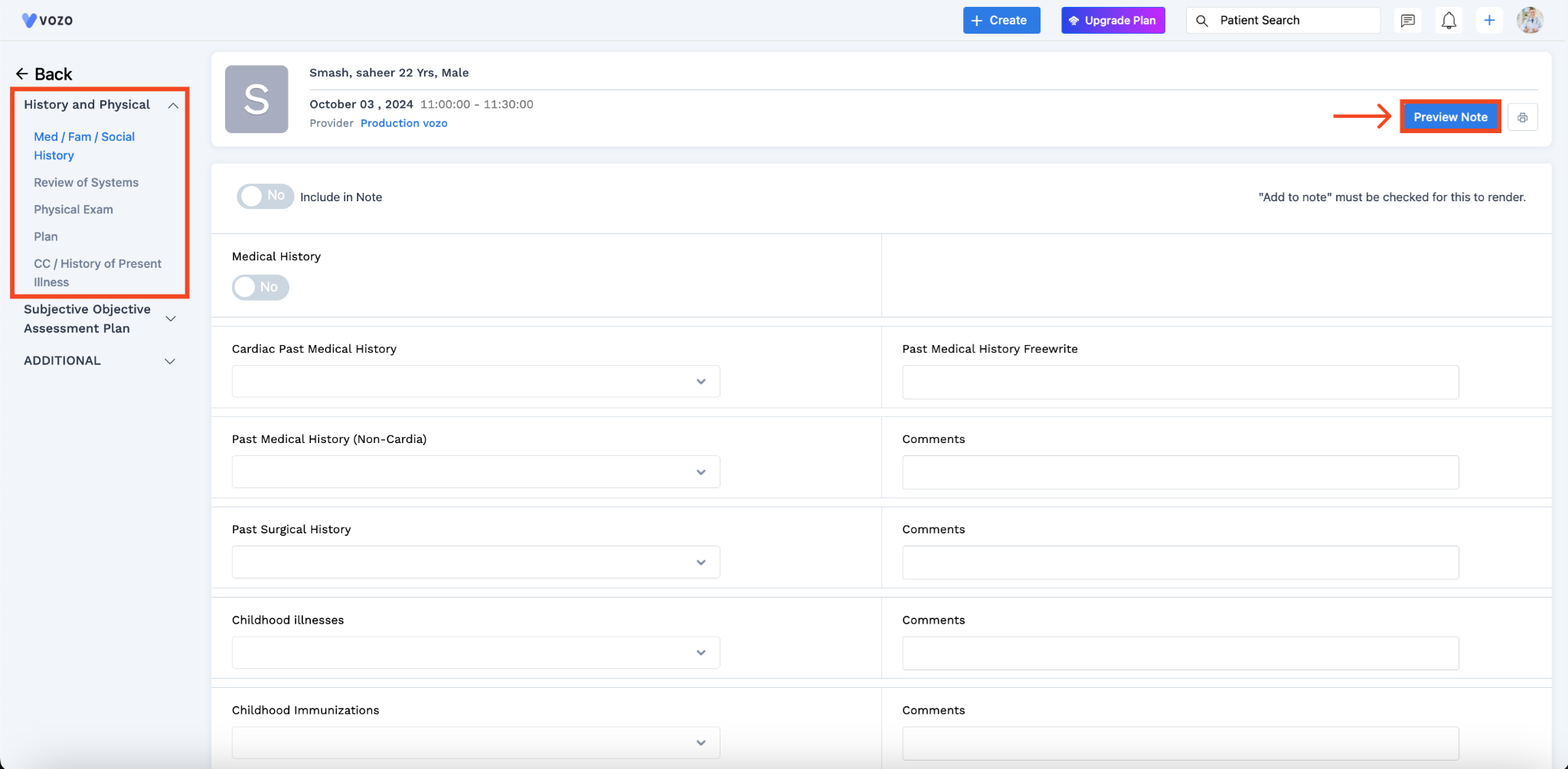
Task: Click Comments field for Past Surgical History
Action: pos(1181,562)
